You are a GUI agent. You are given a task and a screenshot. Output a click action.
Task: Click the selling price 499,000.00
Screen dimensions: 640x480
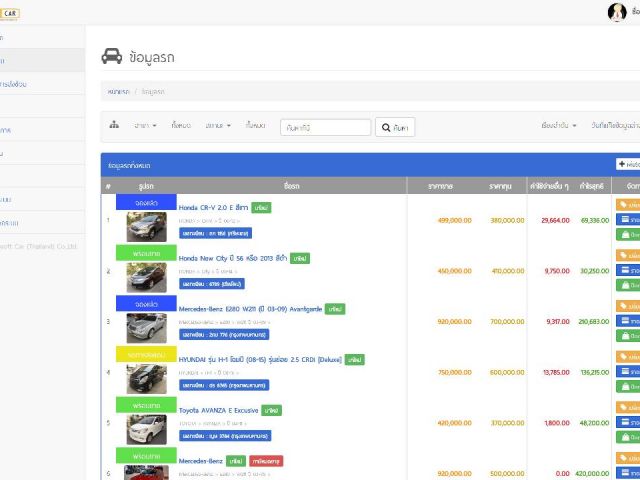[x=455, y=220]
